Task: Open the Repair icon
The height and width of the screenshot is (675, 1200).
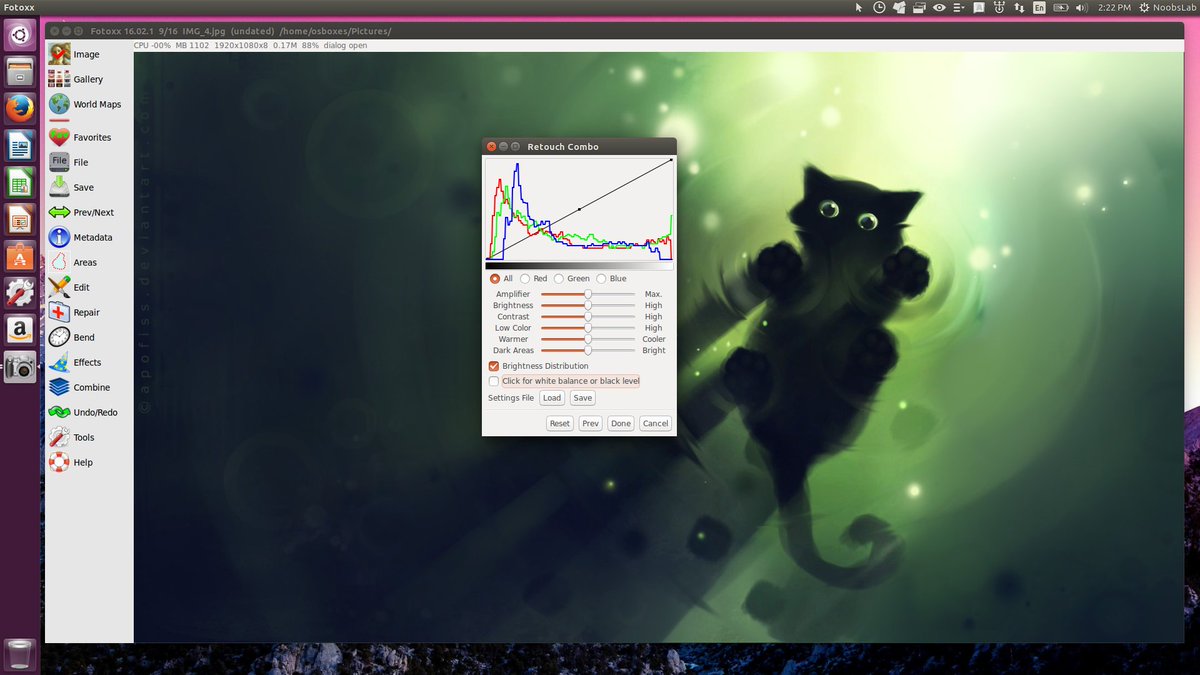Action: pyautogui.click(x=59, y=312)
